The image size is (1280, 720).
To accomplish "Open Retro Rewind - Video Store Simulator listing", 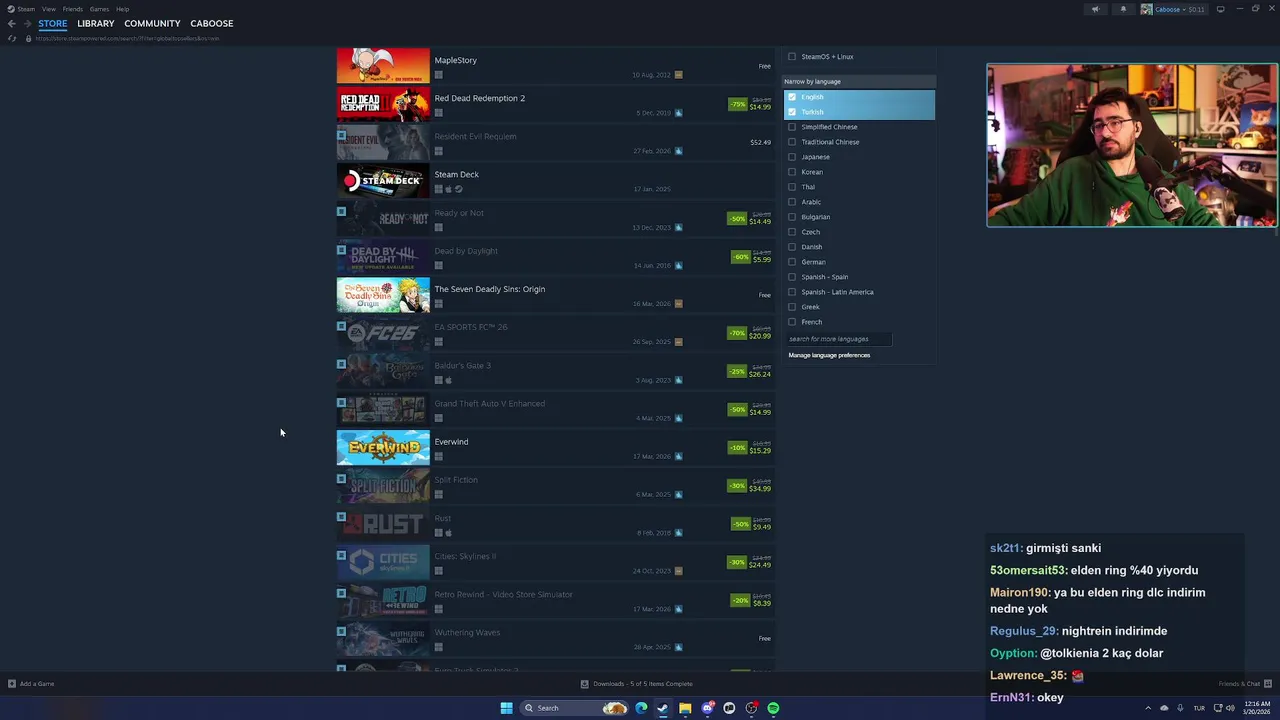I will (555, 601).
